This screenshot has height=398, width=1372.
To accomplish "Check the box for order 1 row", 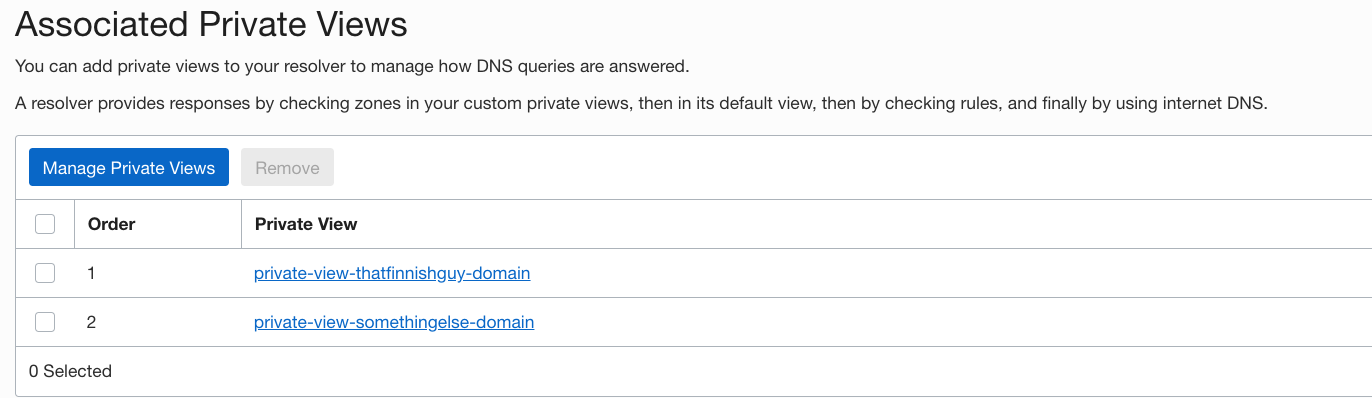I will 45,272.
